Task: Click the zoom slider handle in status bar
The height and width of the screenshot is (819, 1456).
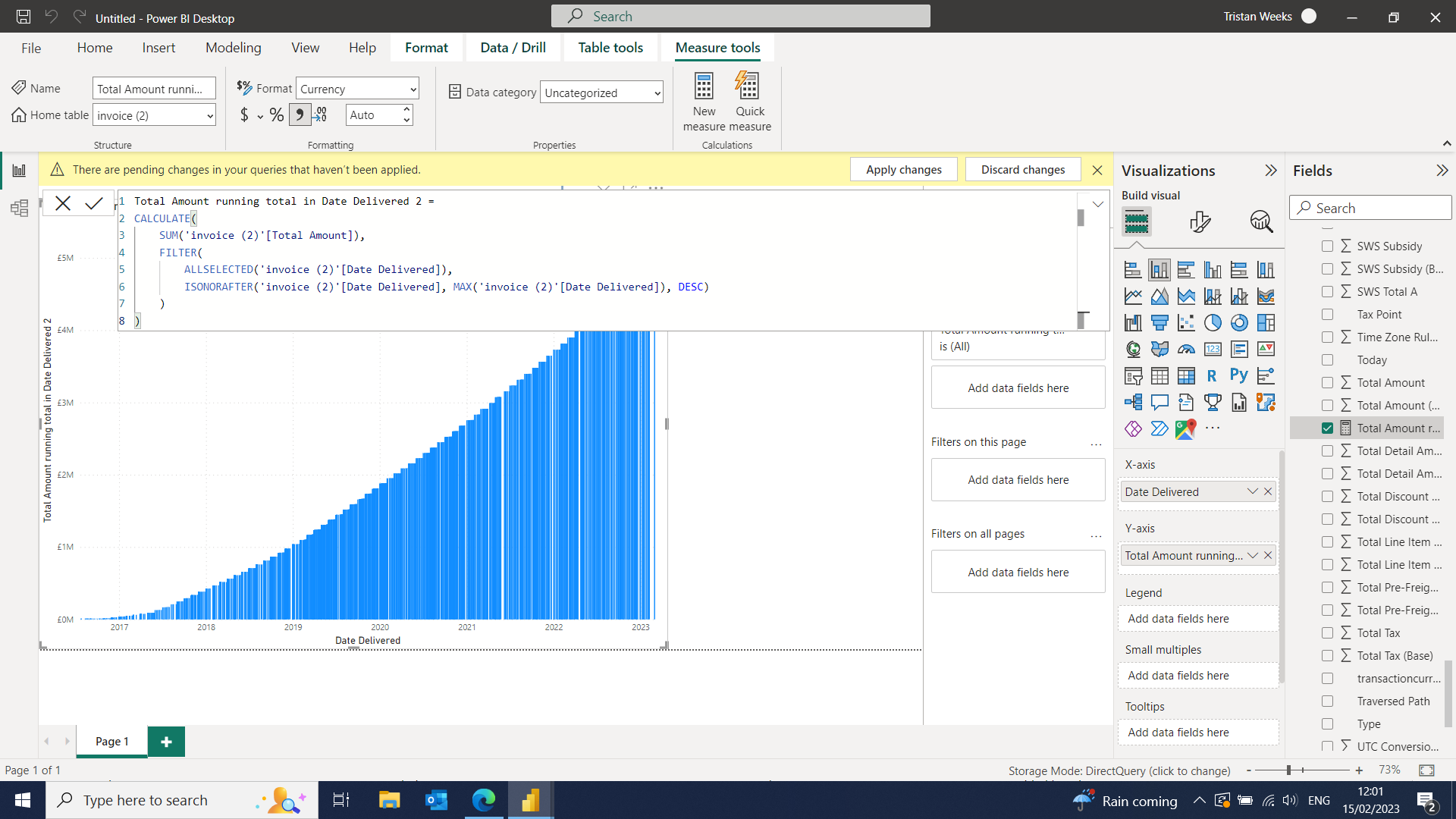Action: (x=1288, y=770)
